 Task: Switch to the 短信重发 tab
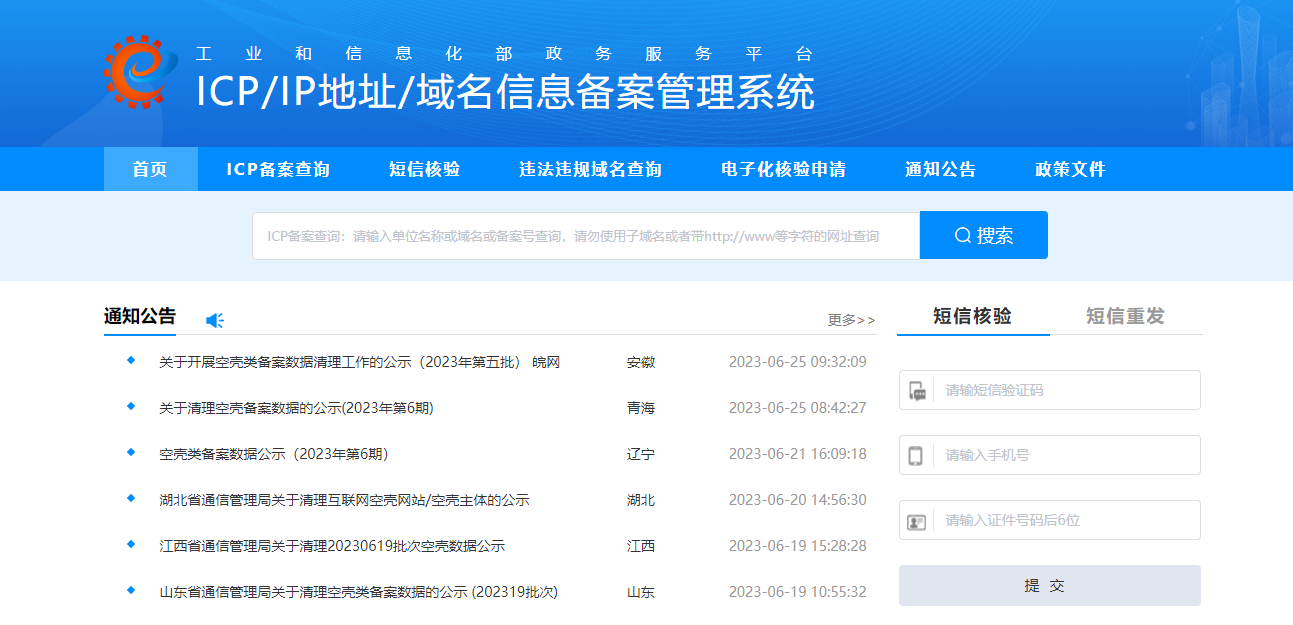pos(1125,316)
